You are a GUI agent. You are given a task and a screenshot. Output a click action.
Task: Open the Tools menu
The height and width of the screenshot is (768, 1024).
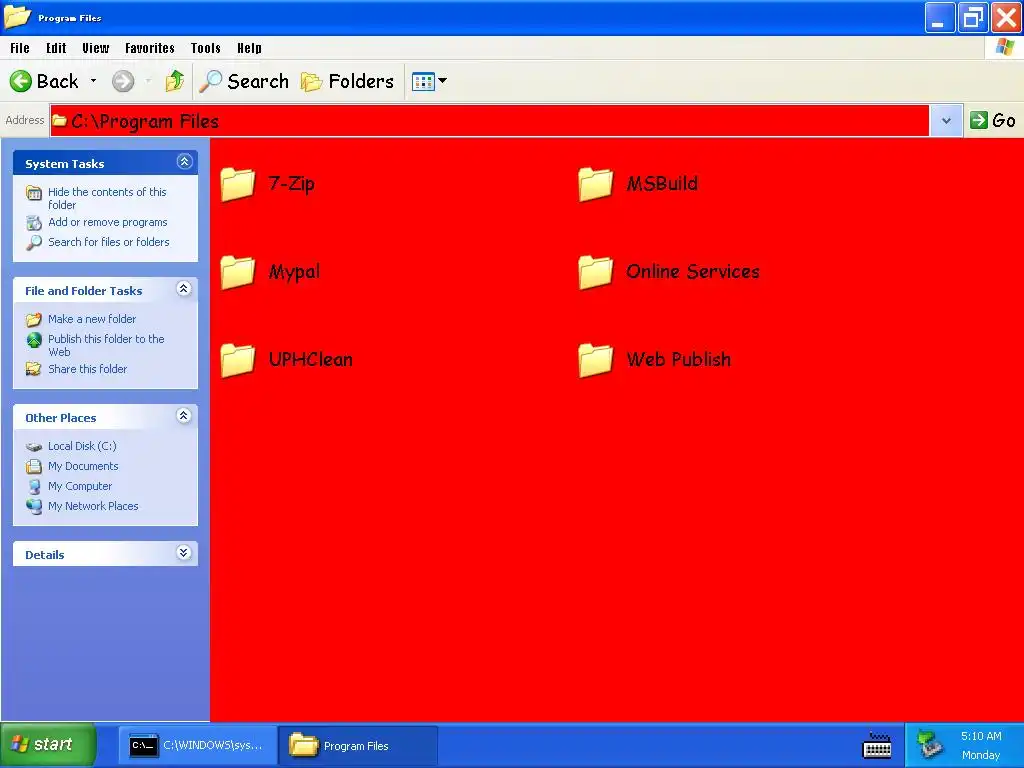click(206, 48)
